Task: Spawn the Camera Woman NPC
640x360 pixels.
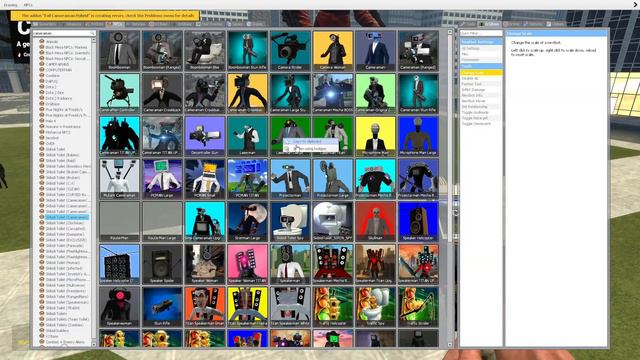Action: (x=333, y=51)
